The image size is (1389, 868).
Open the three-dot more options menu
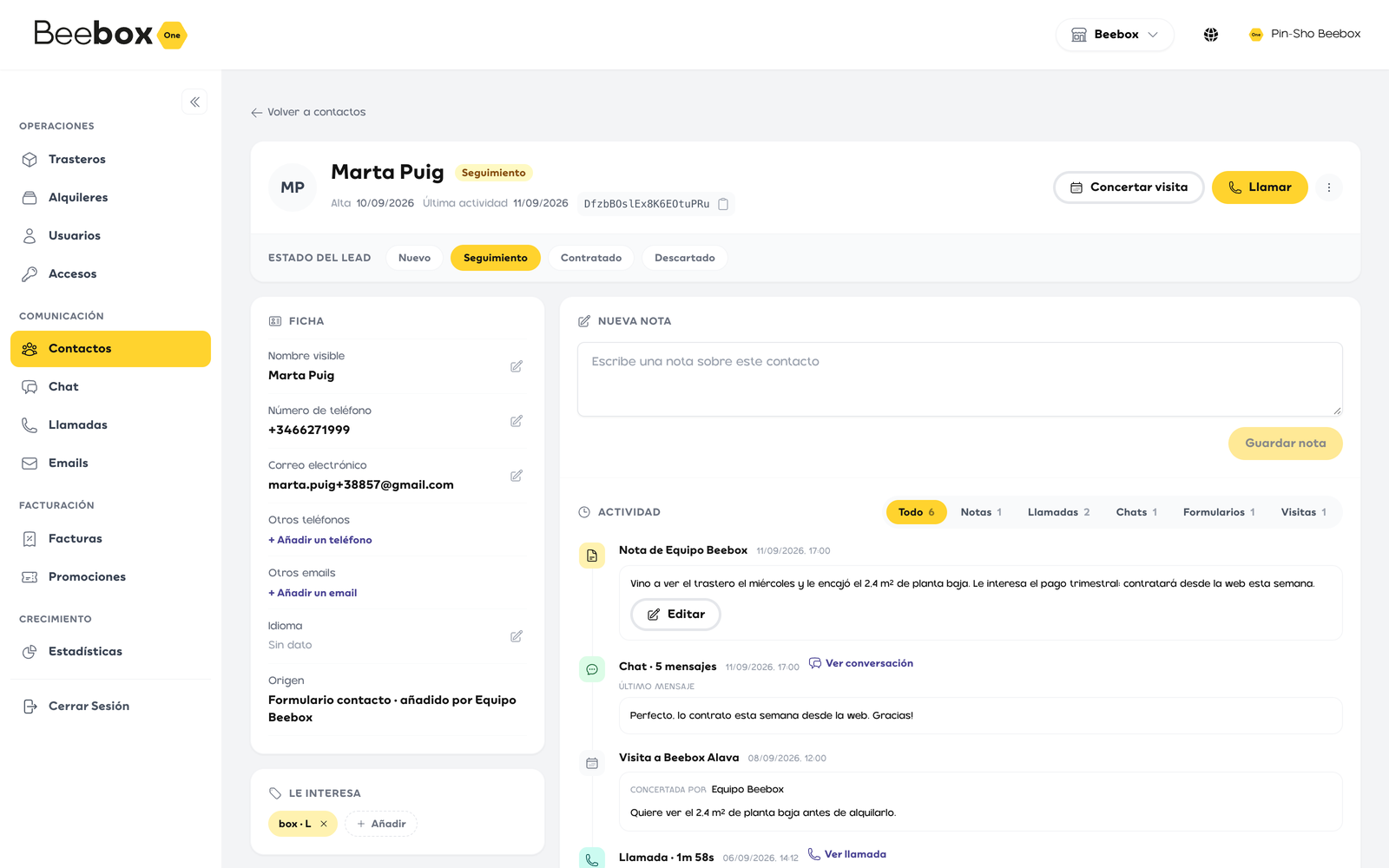(1328, 187)
